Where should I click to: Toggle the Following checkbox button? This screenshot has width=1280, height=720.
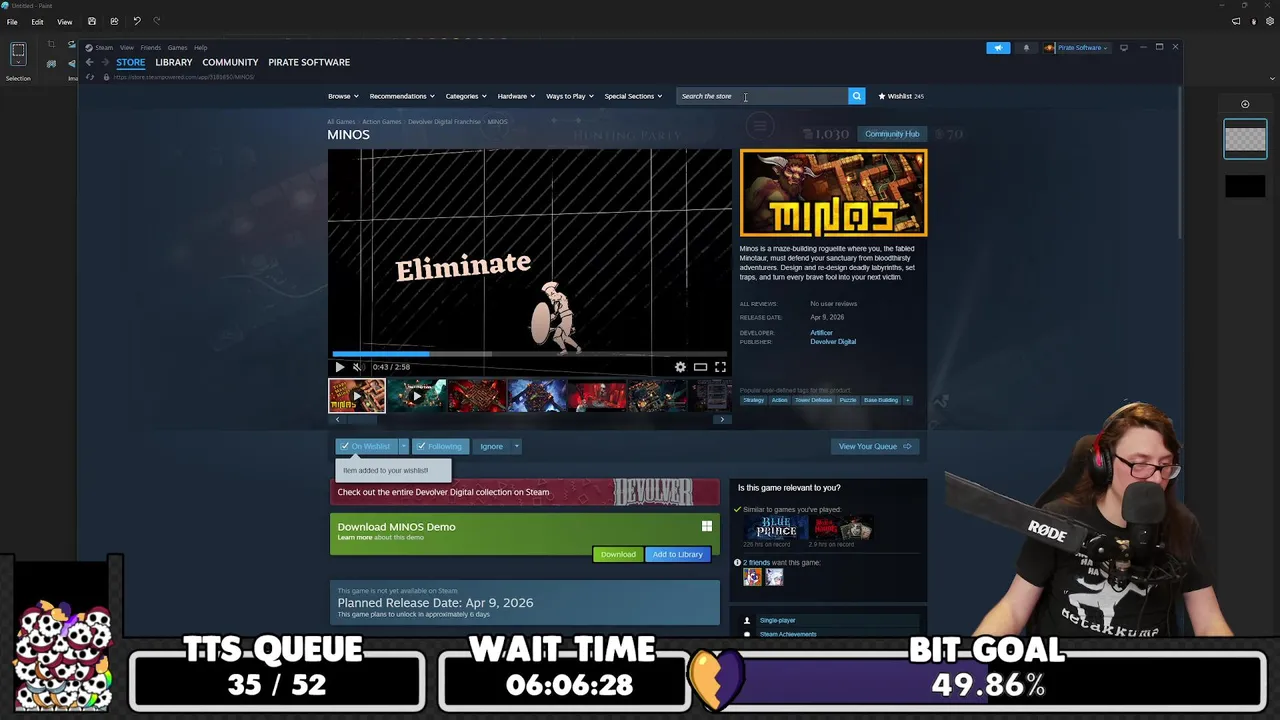441,446
